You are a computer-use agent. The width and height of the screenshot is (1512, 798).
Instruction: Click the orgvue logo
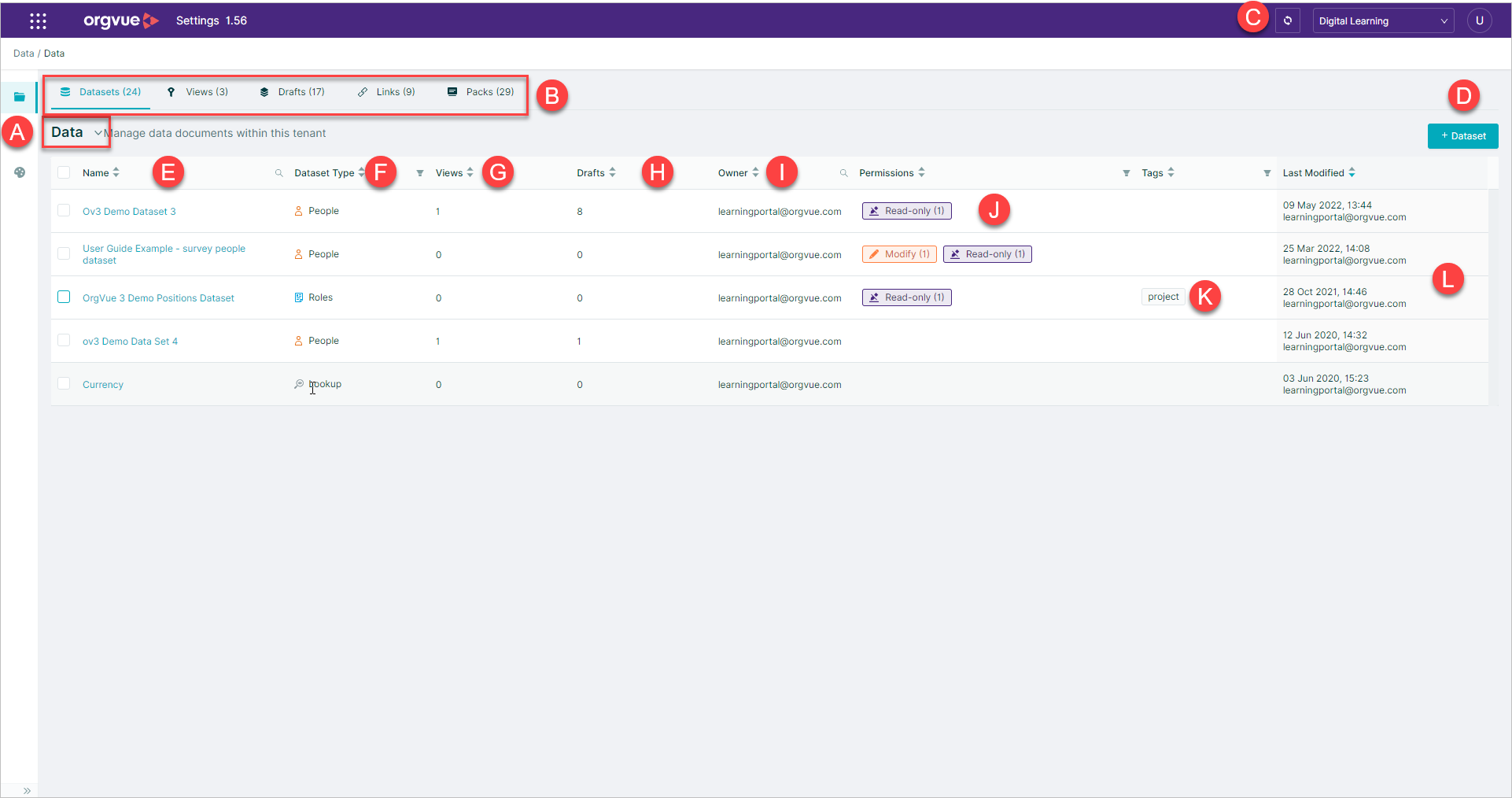click(x=121, y=20)
